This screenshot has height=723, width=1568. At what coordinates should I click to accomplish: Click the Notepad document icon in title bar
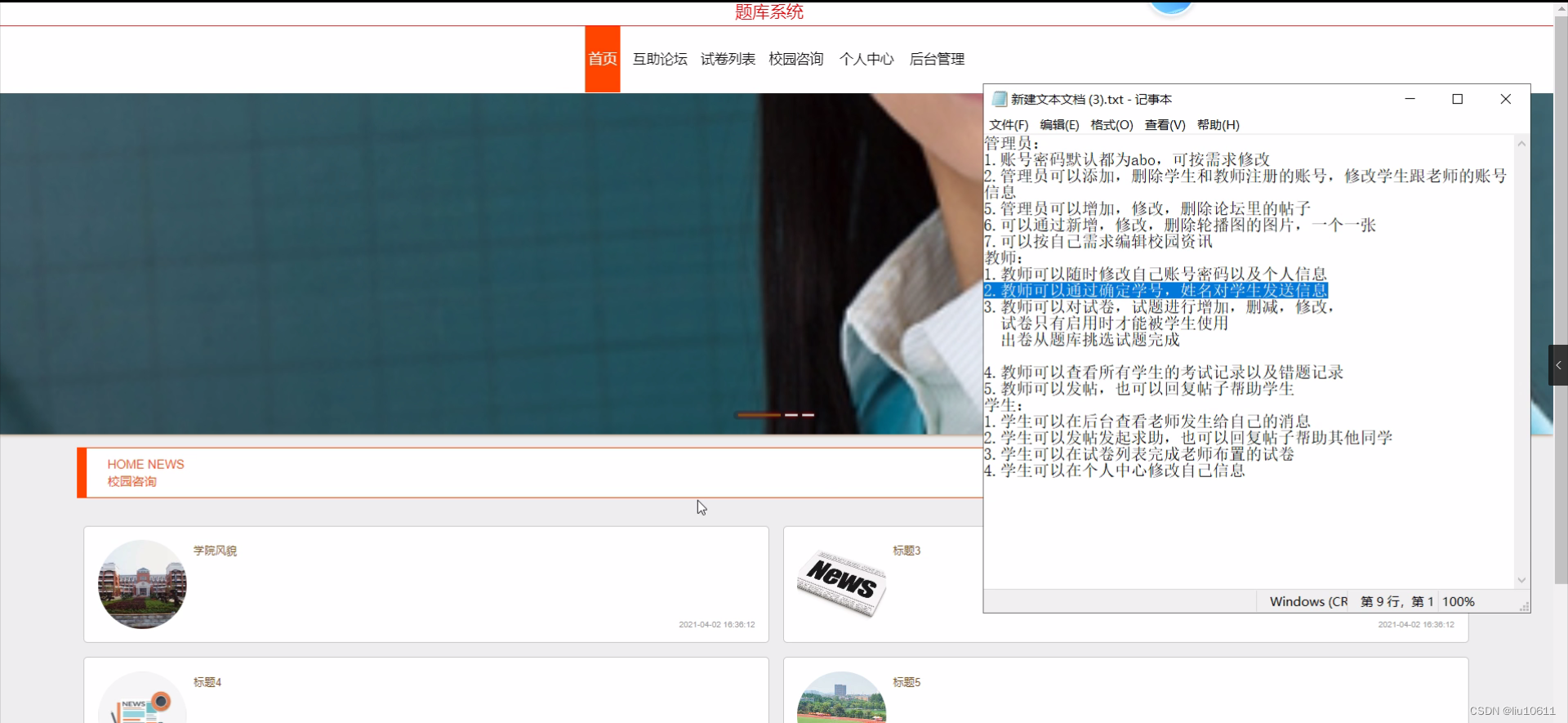[1000, 99]
